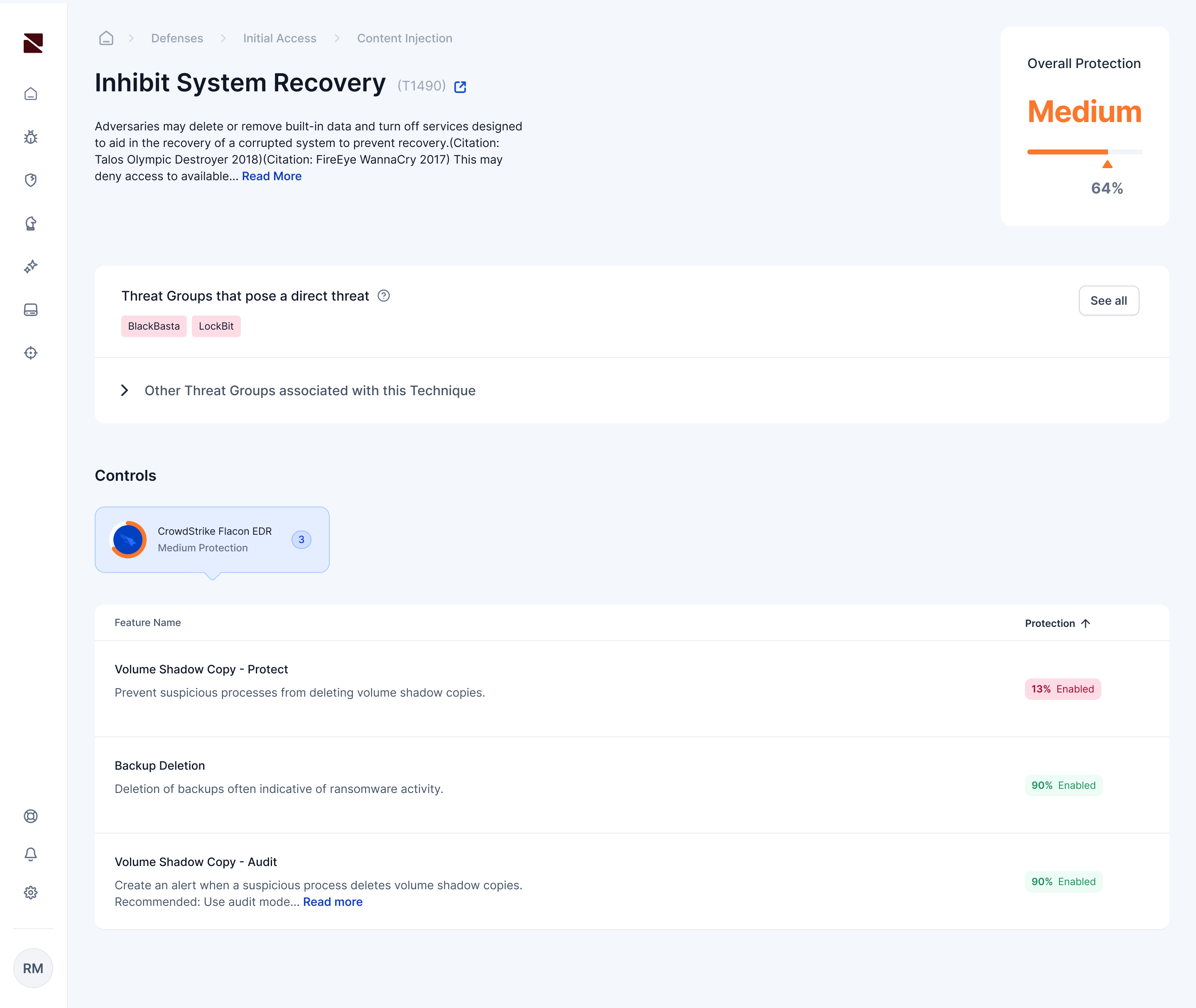Go to Defenses breadcrumb

176,38
